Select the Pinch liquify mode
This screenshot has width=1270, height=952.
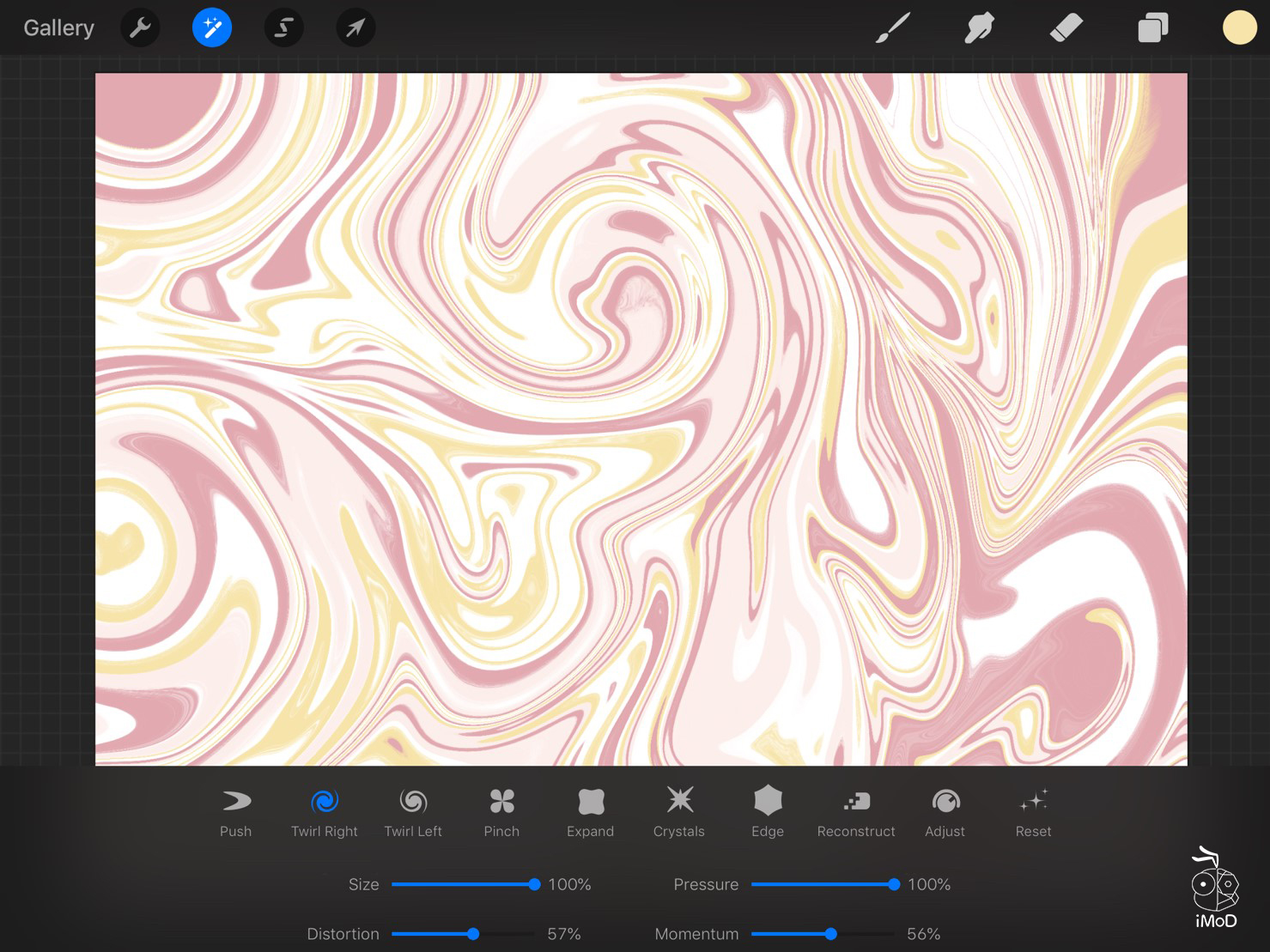point(501,812)
